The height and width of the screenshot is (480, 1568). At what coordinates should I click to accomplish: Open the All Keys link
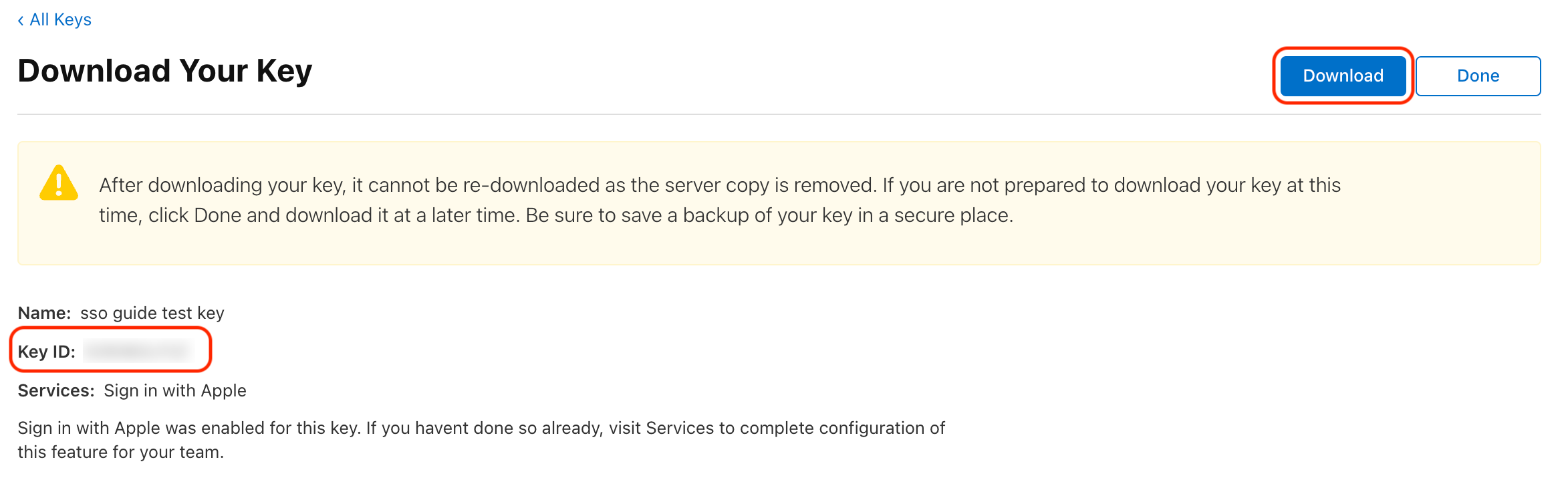pyautogui.click(x=59, y=19)
